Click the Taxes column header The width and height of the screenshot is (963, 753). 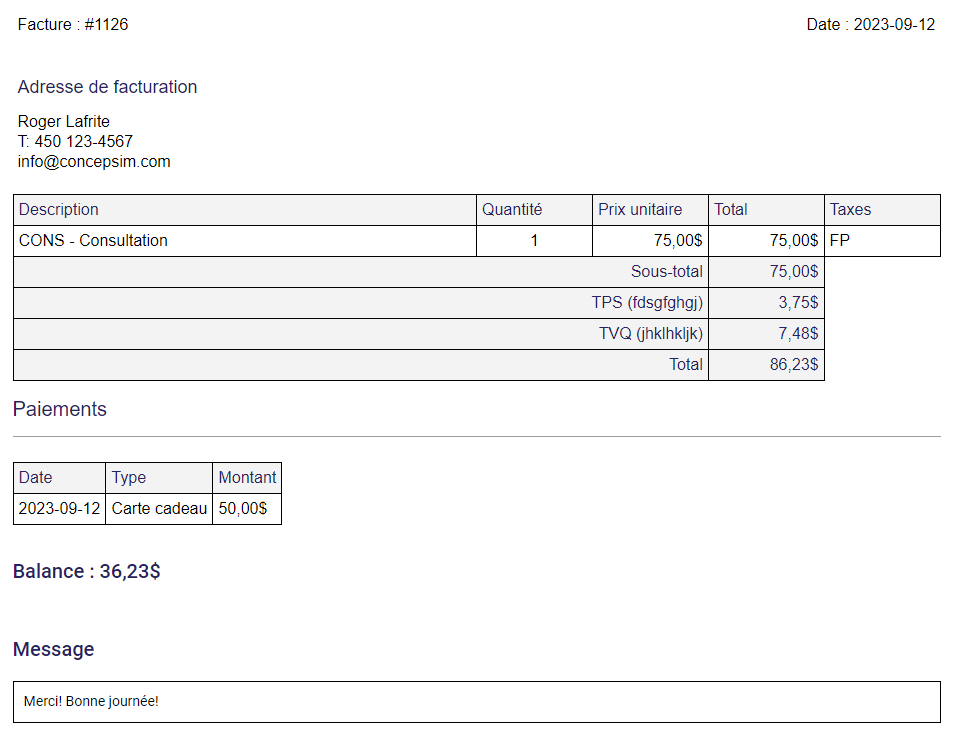[850, 210]
